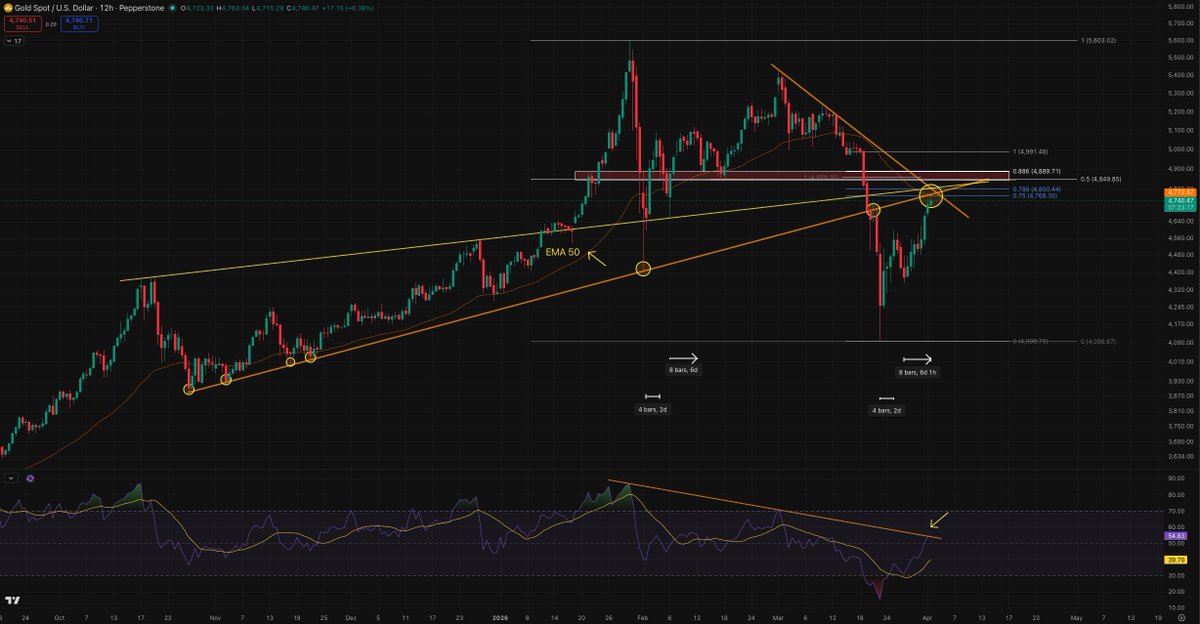The image size is (1200, 624).
Task: Click the right '4 bars, 2d' label near March
Action: (886, 411)
